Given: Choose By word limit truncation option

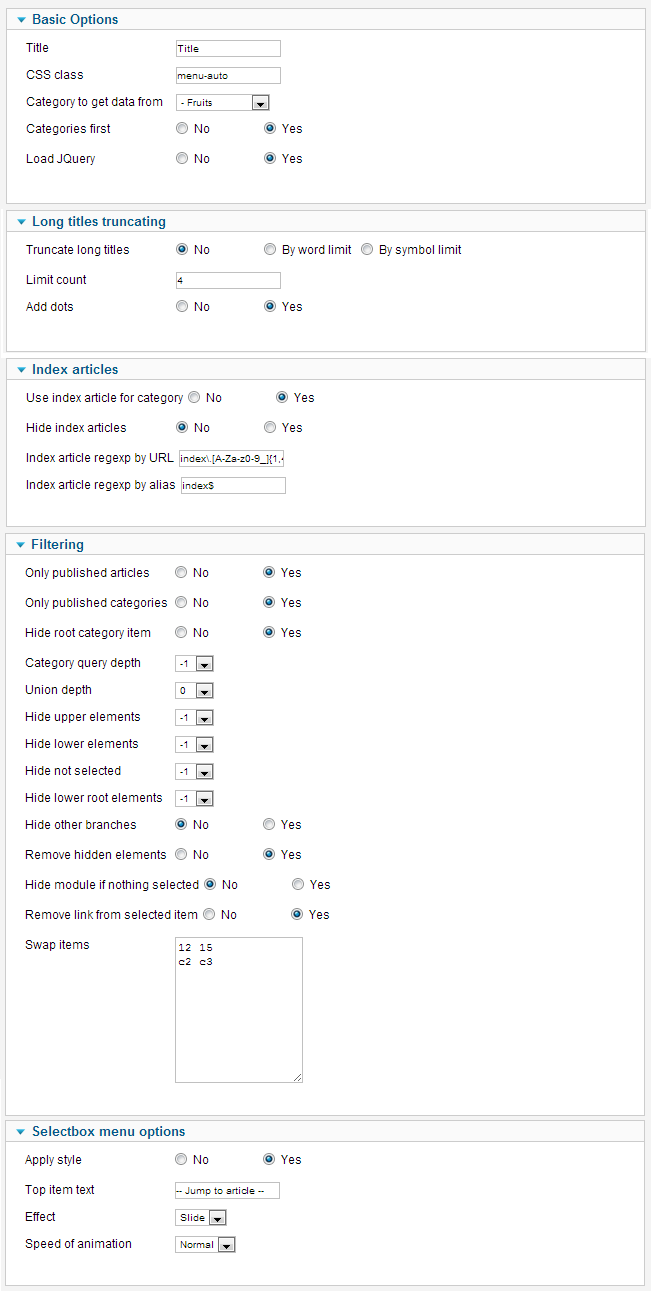Looking at the screenshot, I should (270, 250).
